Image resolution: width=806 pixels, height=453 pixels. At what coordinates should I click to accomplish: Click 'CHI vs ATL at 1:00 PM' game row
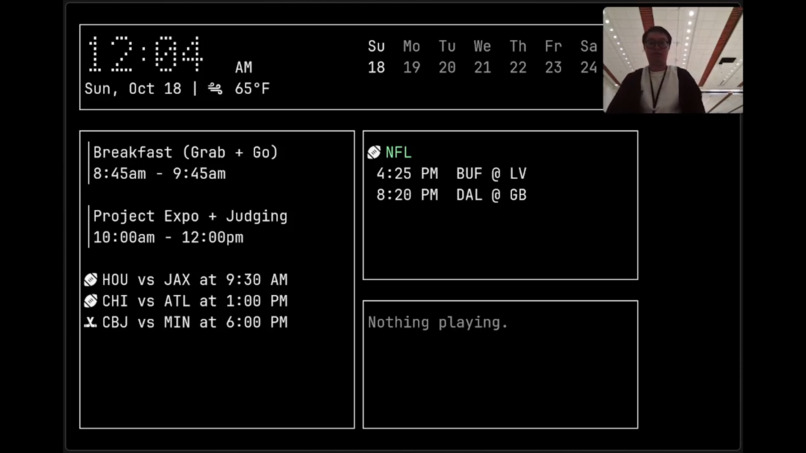(186, 301)
